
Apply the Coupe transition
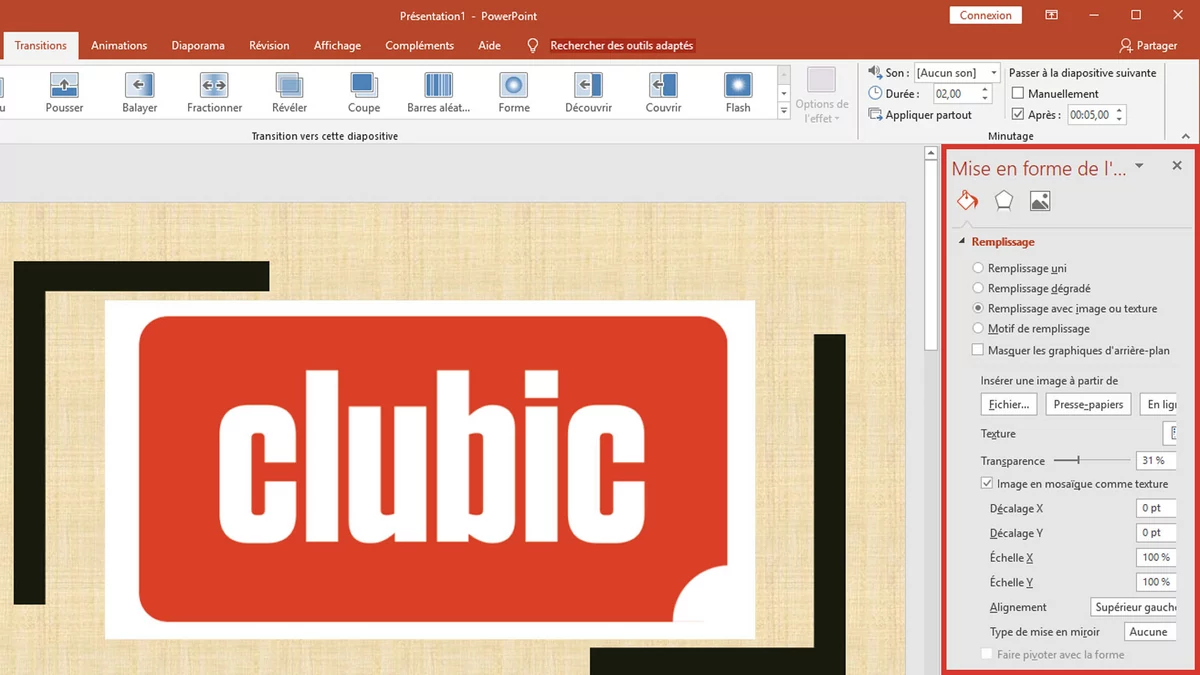(363, 93)
